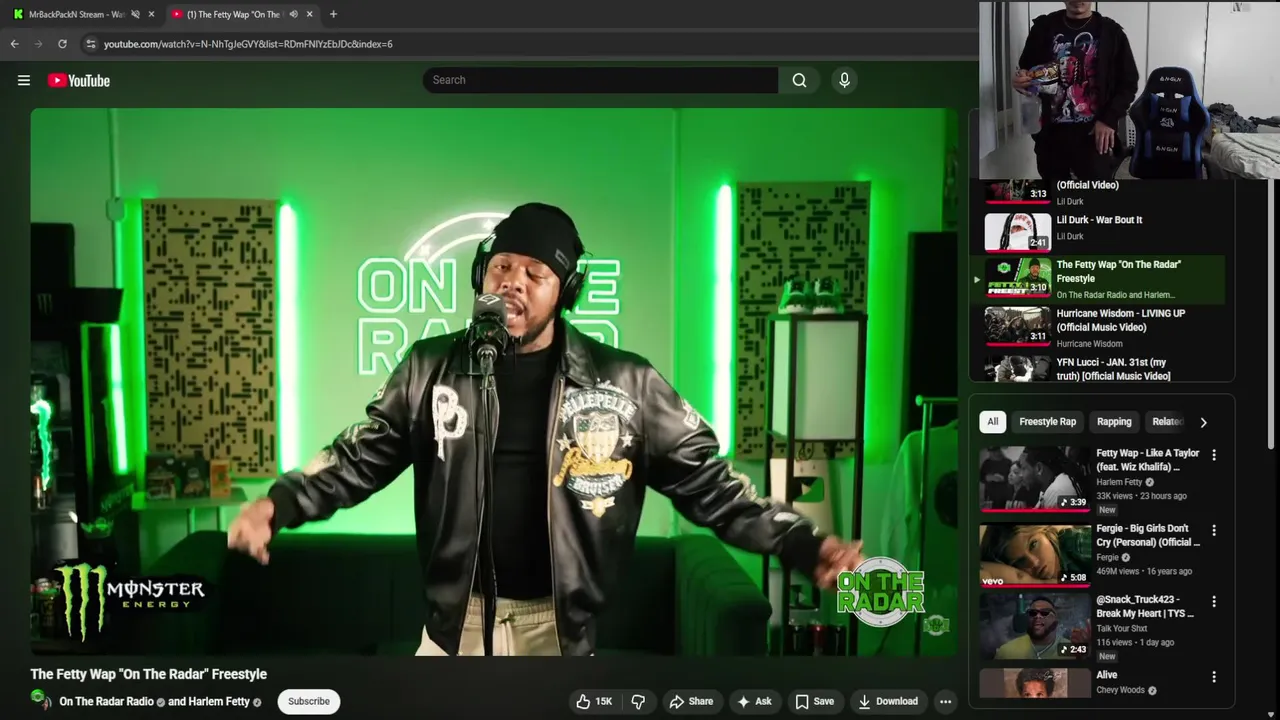Select the Related filter chip

click(1167, 421)
